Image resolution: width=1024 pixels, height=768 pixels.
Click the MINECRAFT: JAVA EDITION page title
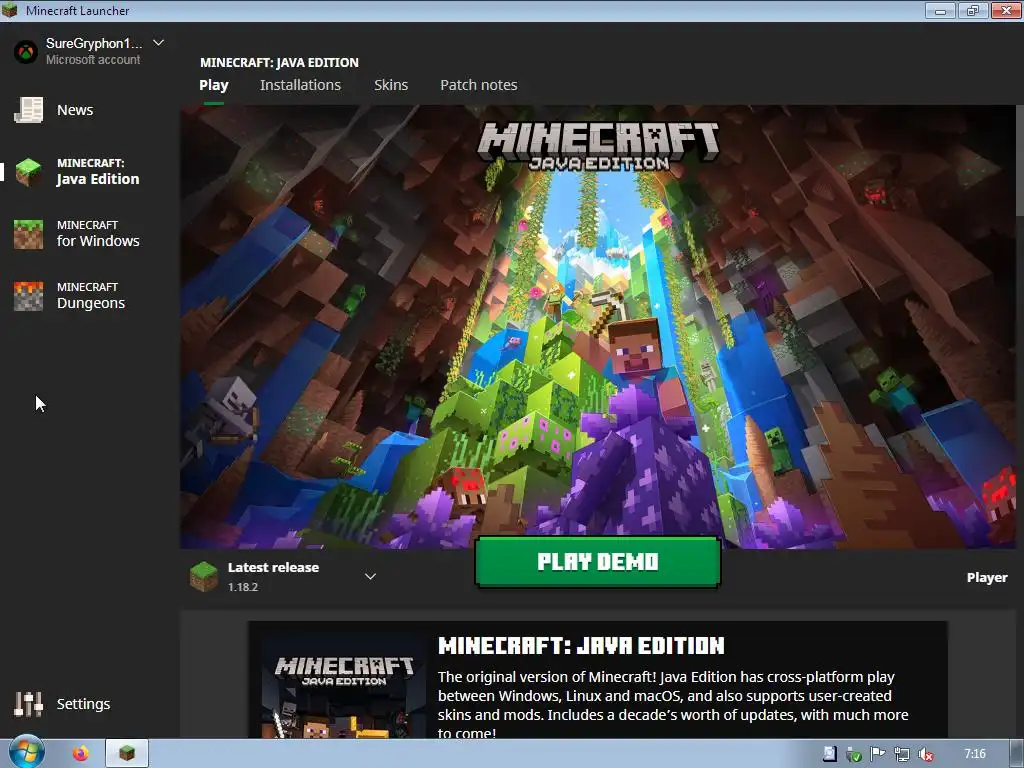click(280, 63)
